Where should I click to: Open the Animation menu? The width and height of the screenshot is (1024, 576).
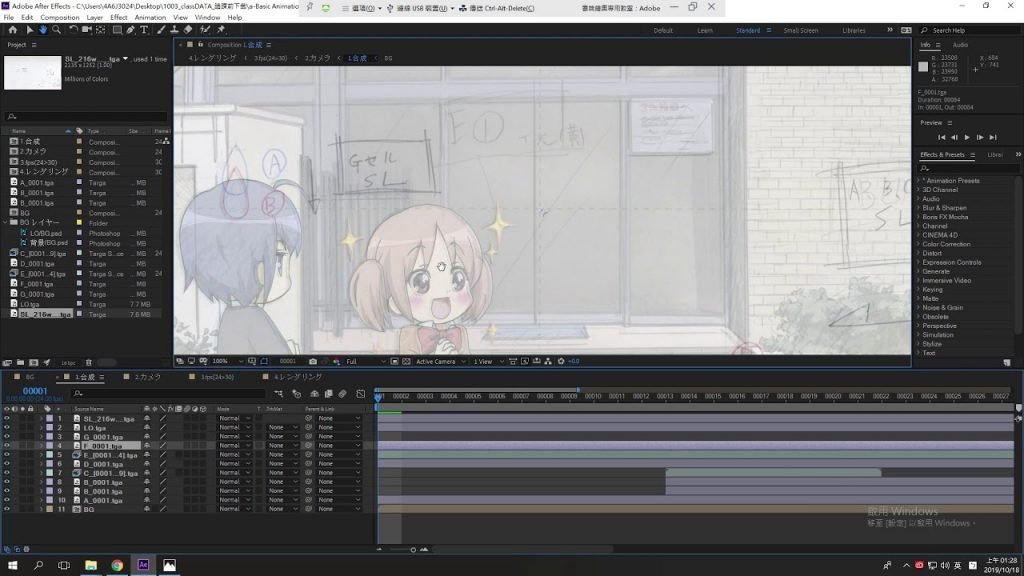click(150, 18)
